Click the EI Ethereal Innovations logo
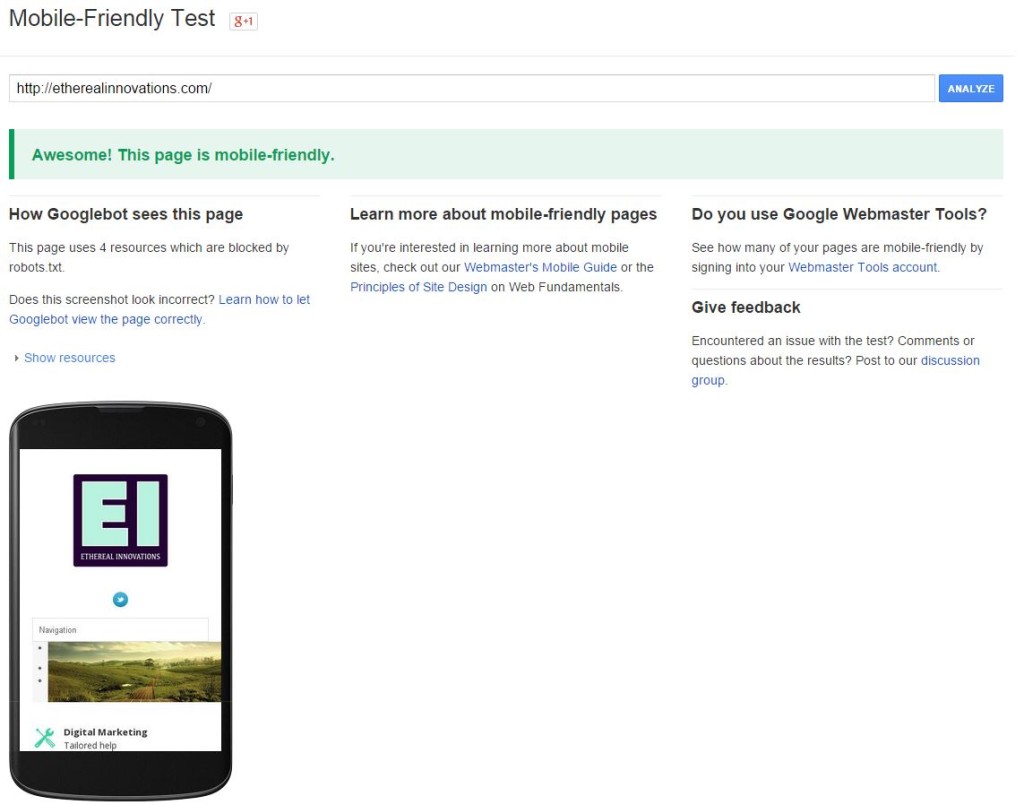This screenshot has height=805, width=1024. (120, 520)
